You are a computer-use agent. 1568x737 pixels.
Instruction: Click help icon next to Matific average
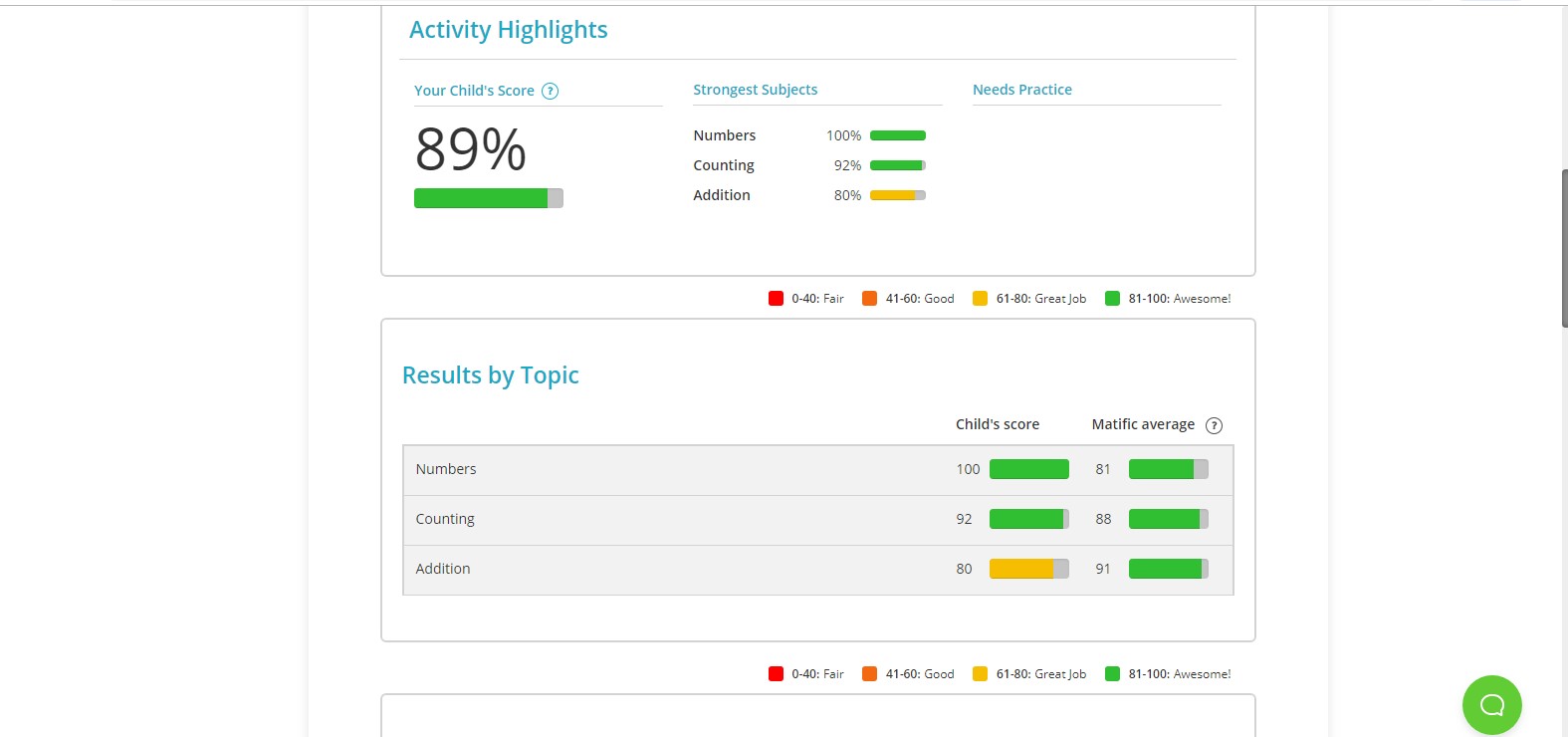click(x=1214, y=425)
